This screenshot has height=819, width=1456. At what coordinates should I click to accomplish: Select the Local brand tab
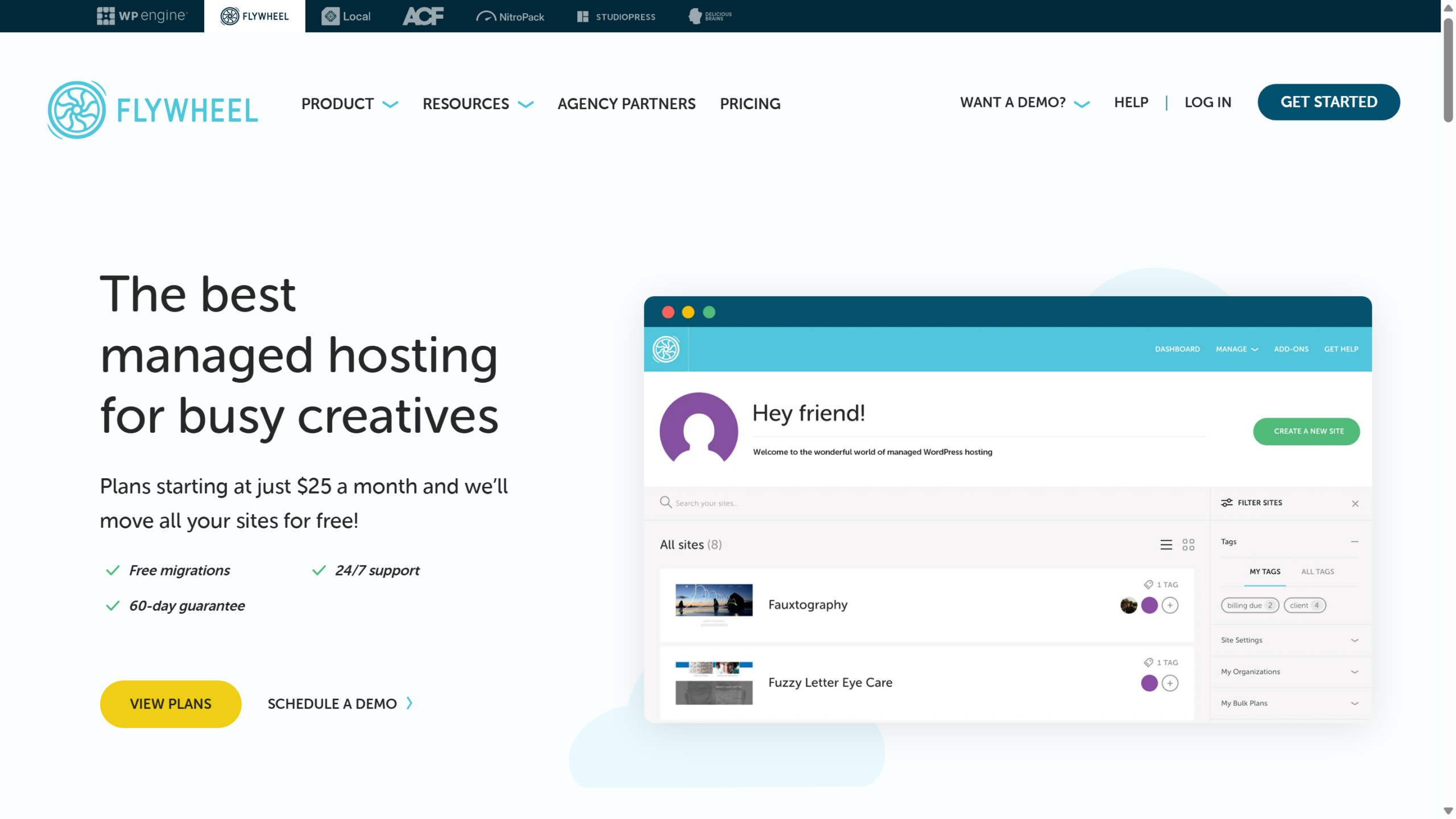pos(346,16)
